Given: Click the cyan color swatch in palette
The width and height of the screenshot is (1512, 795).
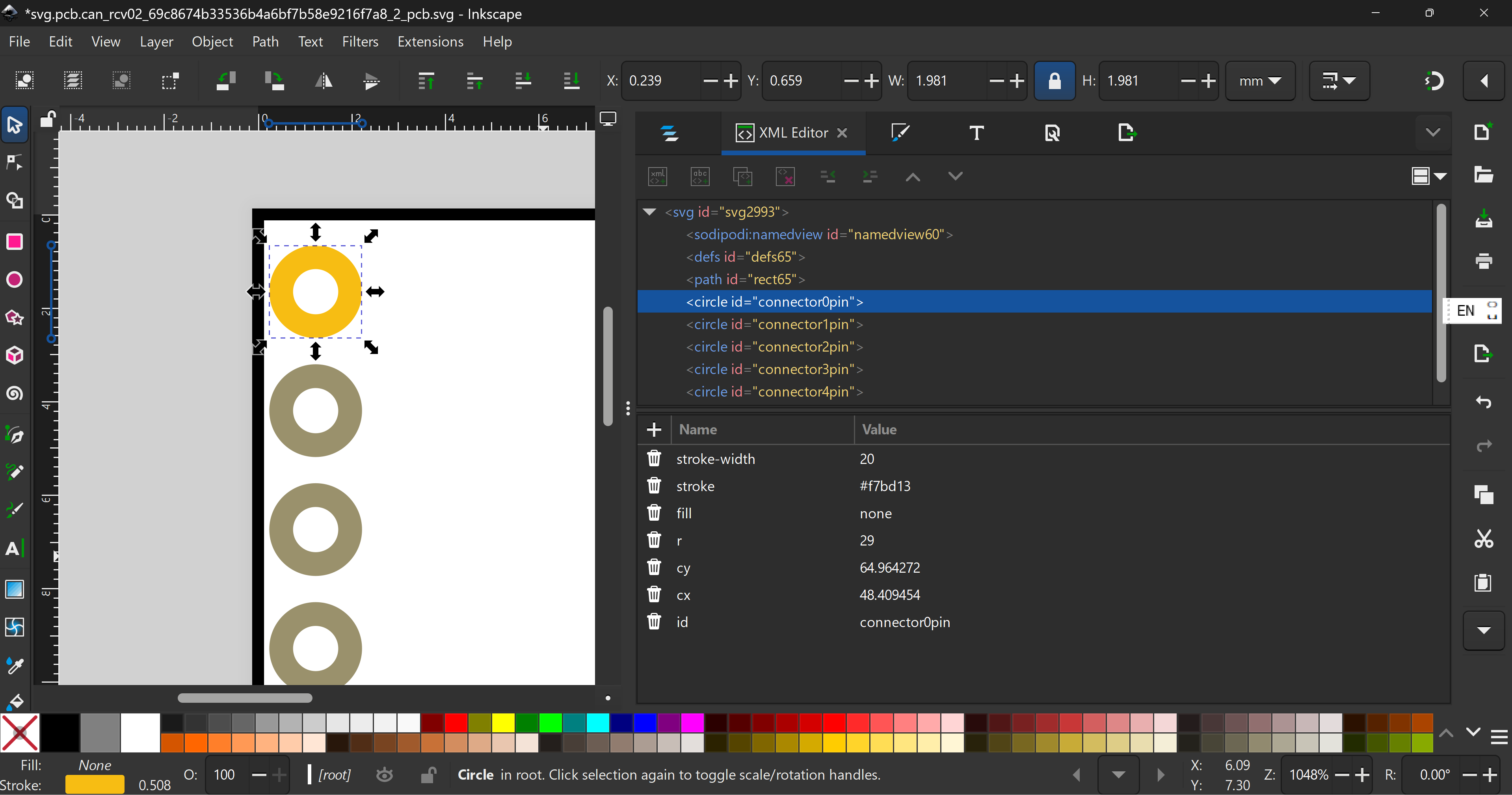Looking at the screenshot, I should pyautogui.click(x=597, y=723).
